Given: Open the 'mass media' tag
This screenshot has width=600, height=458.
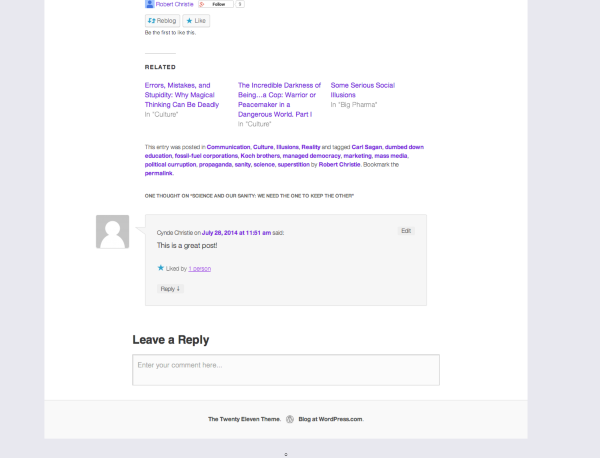Looking at the screenshot, I should (391, 156).
